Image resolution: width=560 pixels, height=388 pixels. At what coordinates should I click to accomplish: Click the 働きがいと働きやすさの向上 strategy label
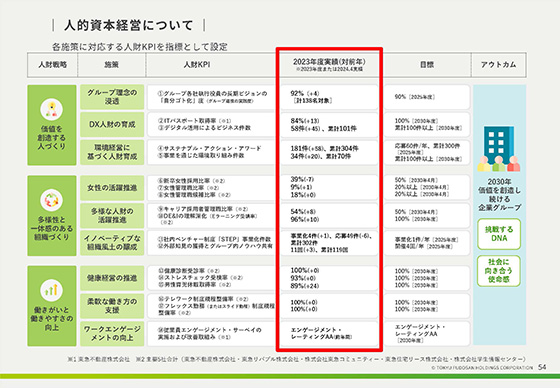(52, 319)
